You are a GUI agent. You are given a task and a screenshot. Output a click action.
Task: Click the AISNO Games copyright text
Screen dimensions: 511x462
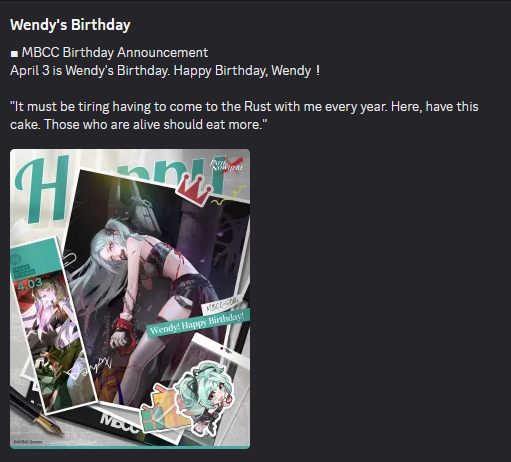click(28, 442)
